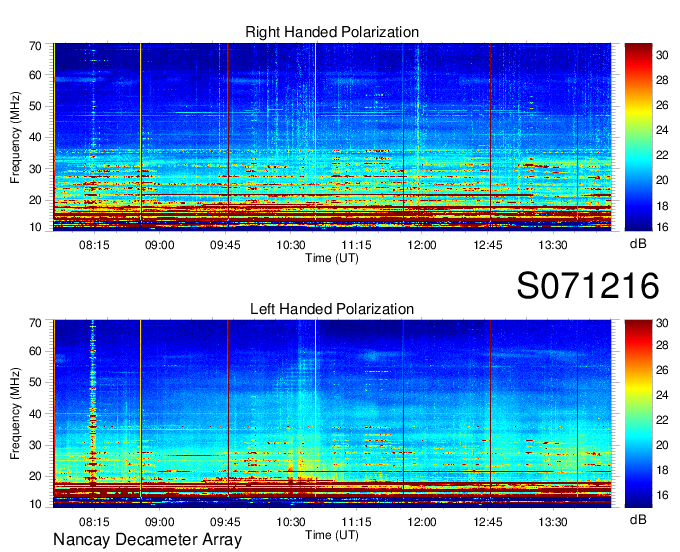The height and width of the screenshot is (552, 680).
Task: Click the 08:15 tick of Left Handed plot
Action: [x=94, y=522]
